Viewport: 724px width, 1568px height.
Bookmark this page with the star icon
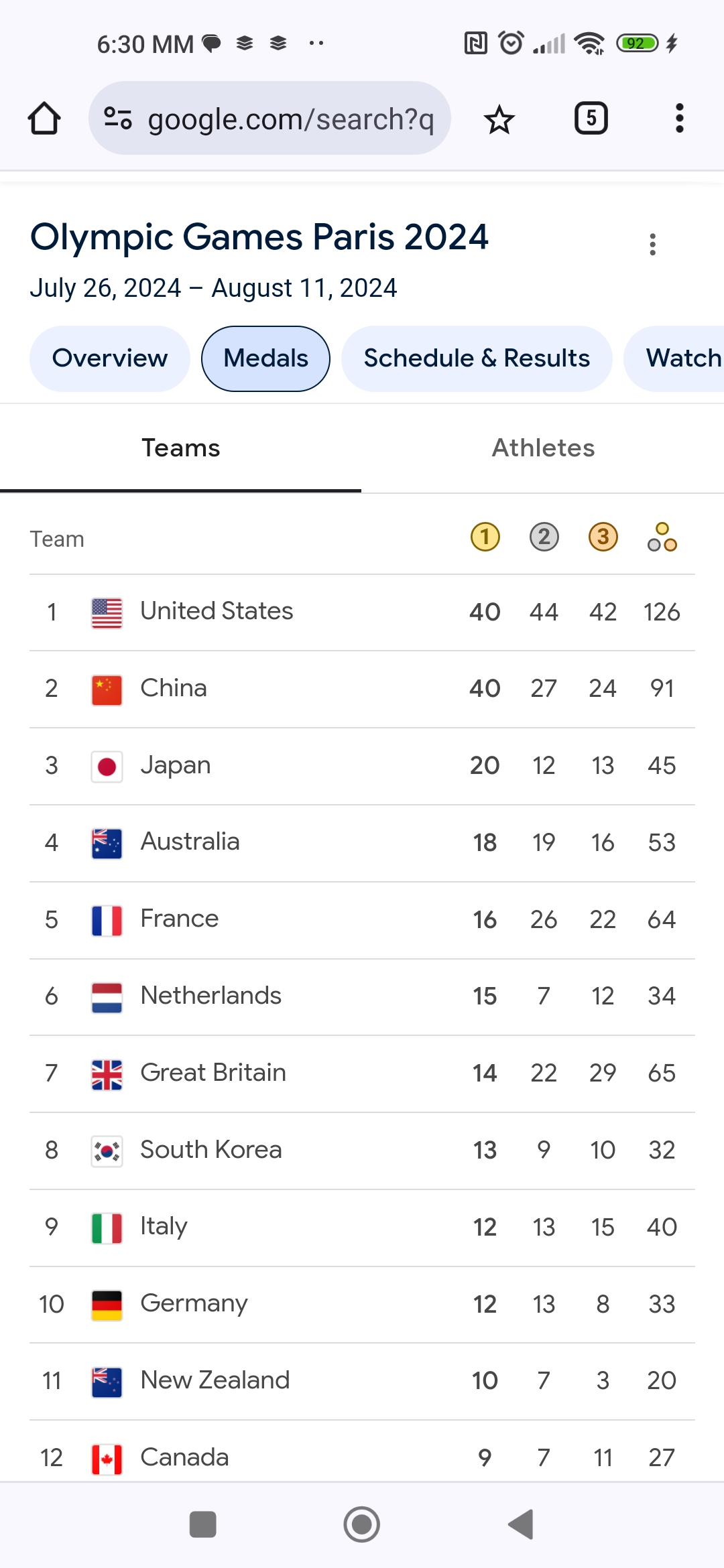click(x=499, y=119)
